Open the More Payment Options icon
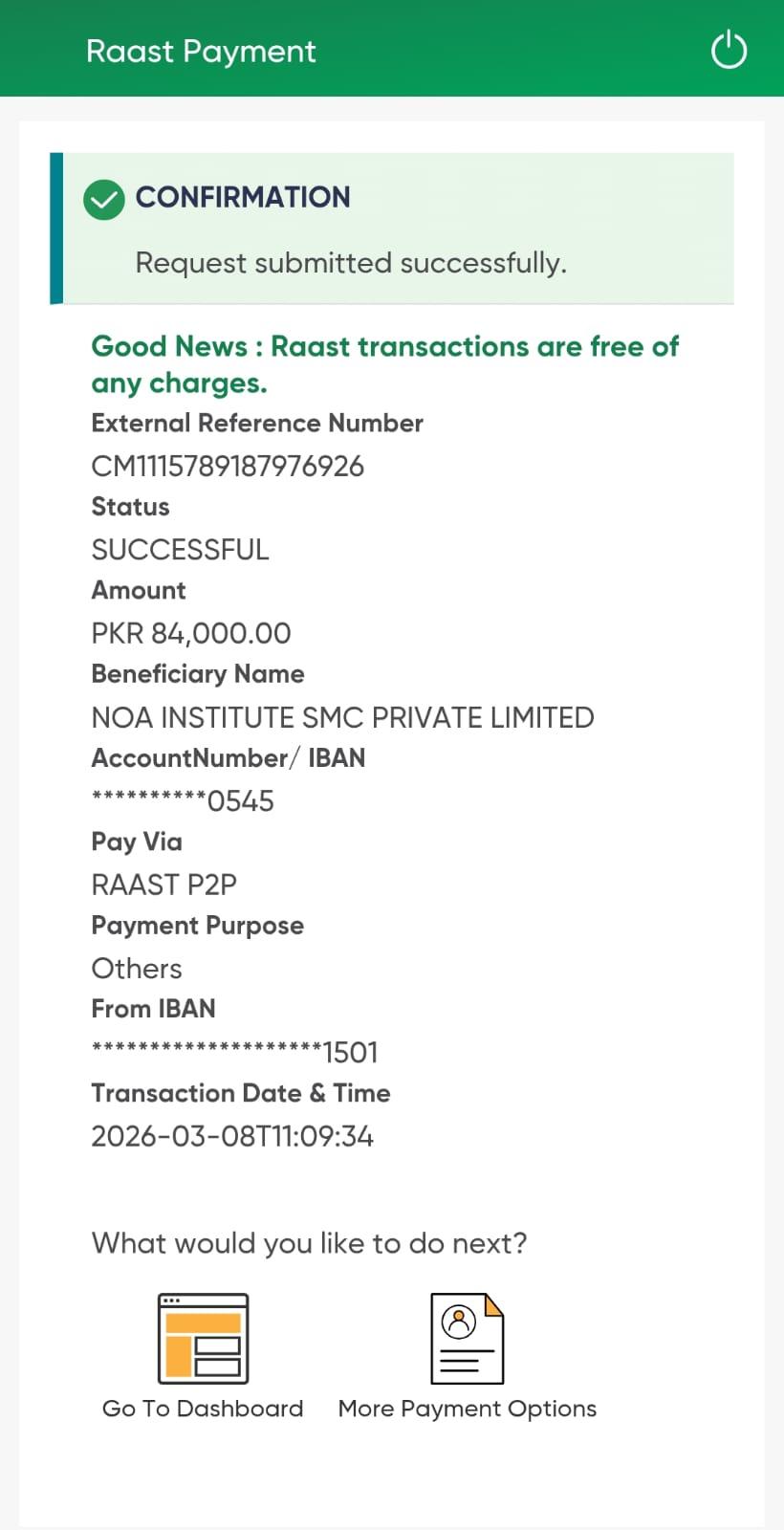784x1530 pixels. (x=467, y=1338)
